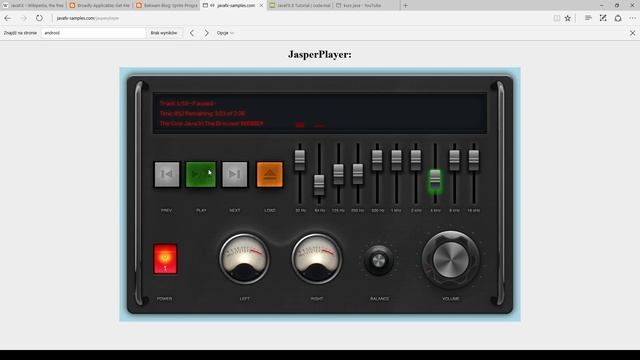Screen dimensions: 640x360
Task: Close the find-on-page bar
Action: point(632,33)
